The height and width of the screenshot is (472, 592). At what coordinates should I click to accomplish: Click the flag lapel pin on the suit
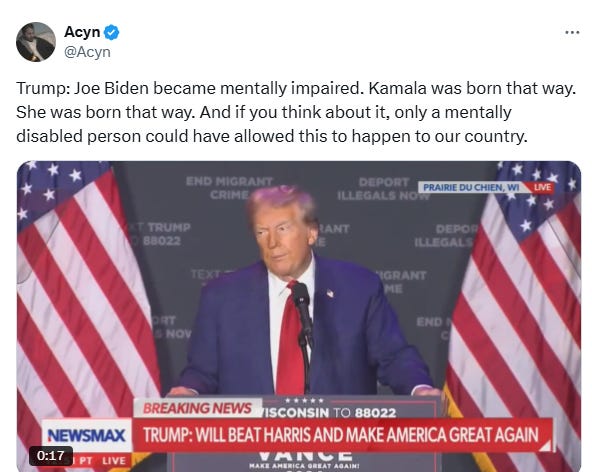click(x=330, y=293)
